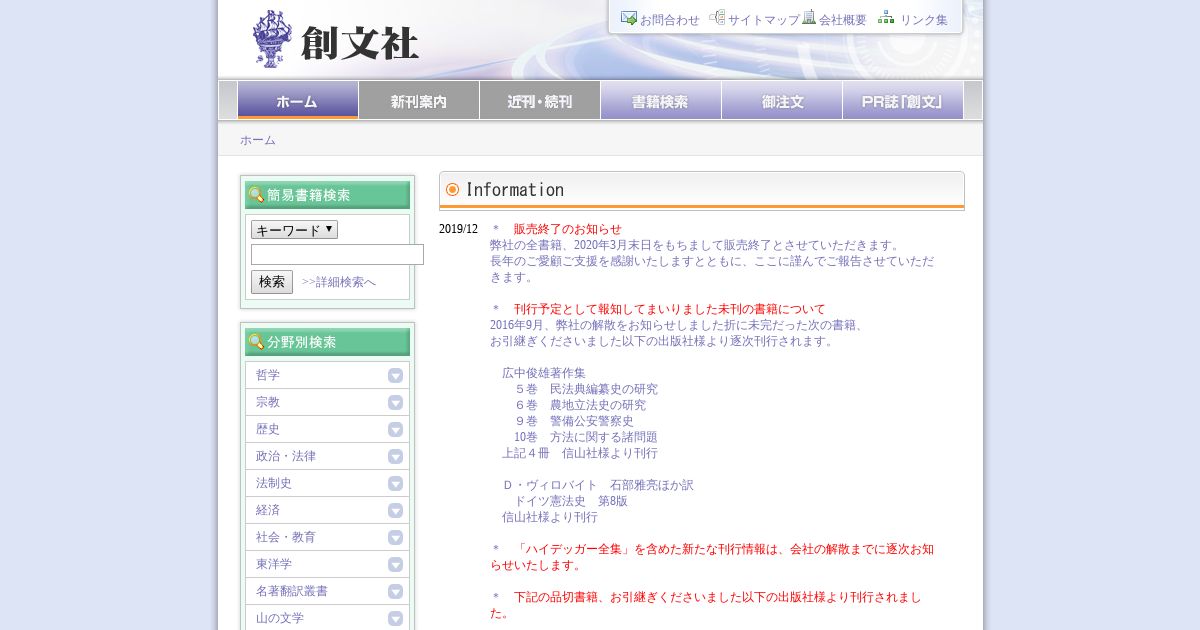This screenshot has height=630, width=1200.
Task: Click the 10巻 方法に関する諸問題 line
Action: pyautogui.click(x=586, y=437)
